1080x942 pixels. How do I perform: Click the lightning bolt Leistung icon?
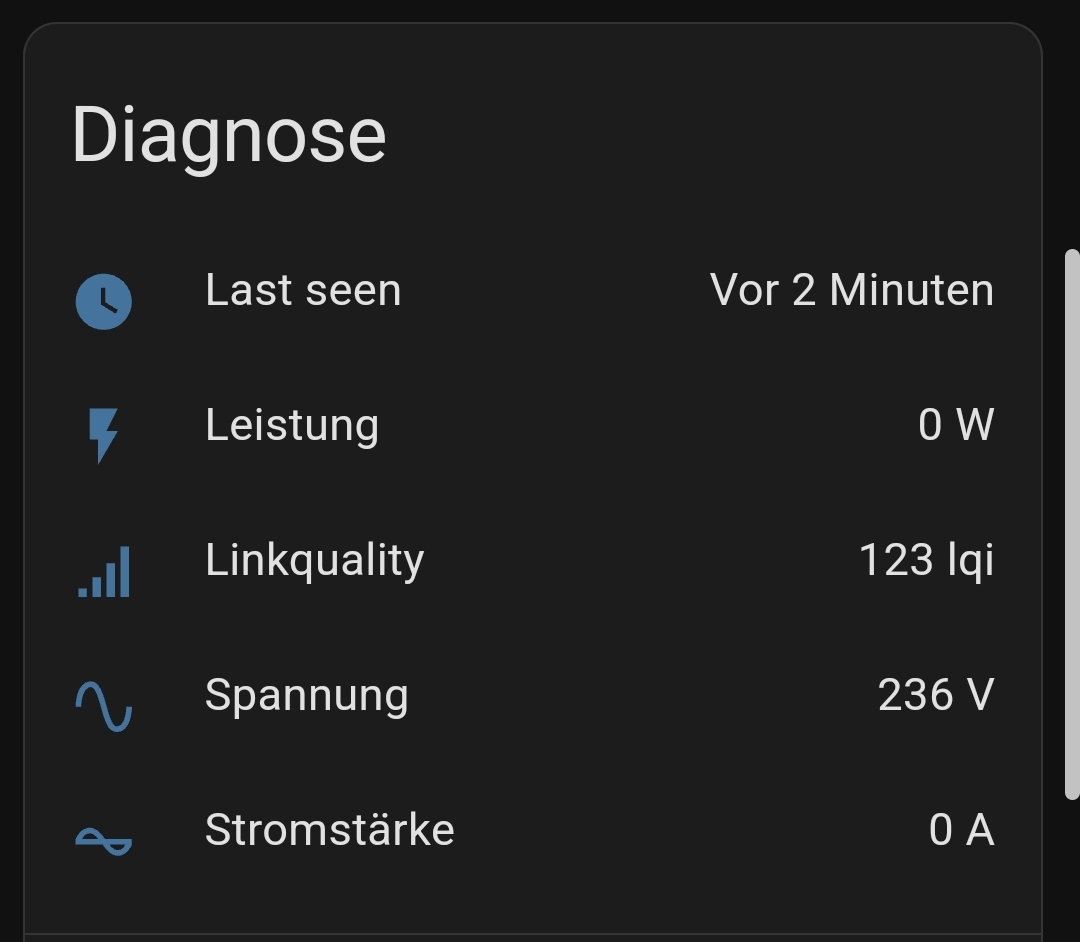point(103,436)
